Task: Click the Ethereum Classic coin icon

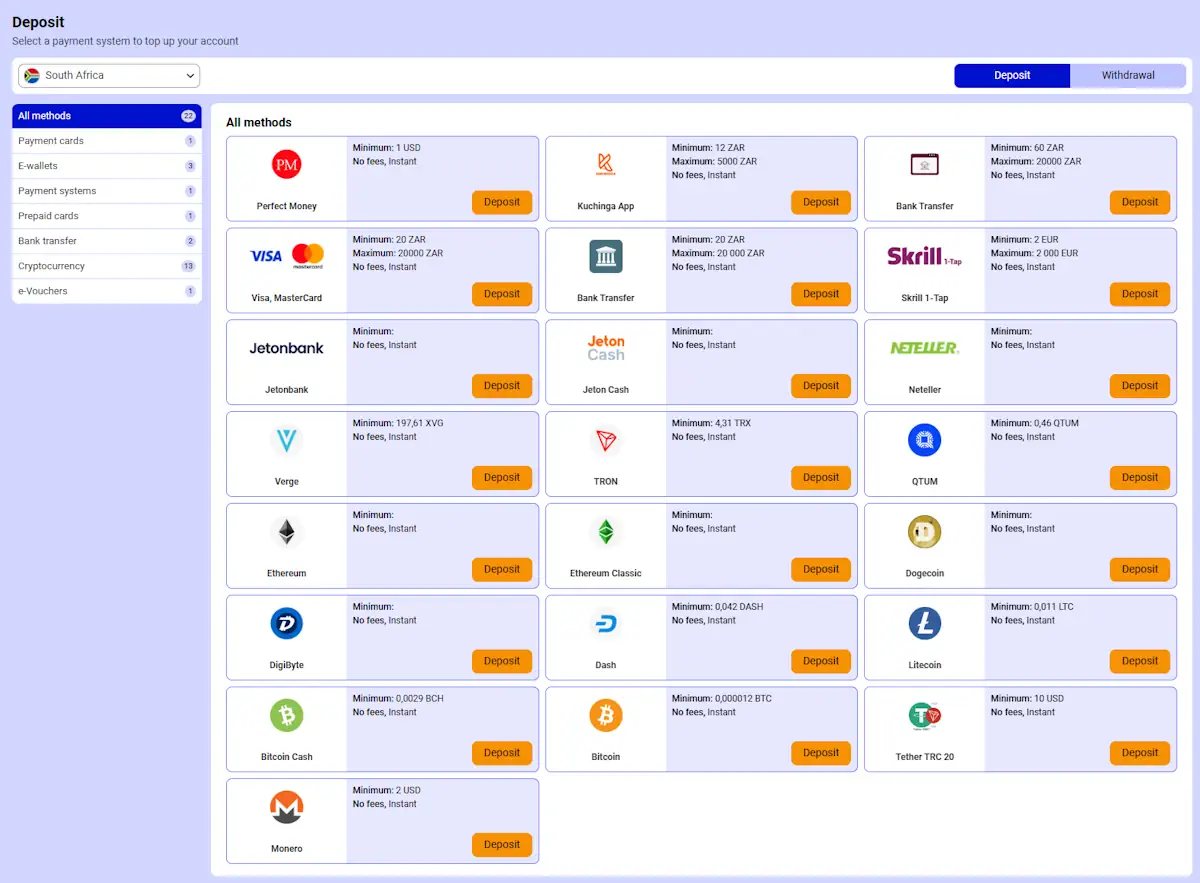Action: point(605,532)
